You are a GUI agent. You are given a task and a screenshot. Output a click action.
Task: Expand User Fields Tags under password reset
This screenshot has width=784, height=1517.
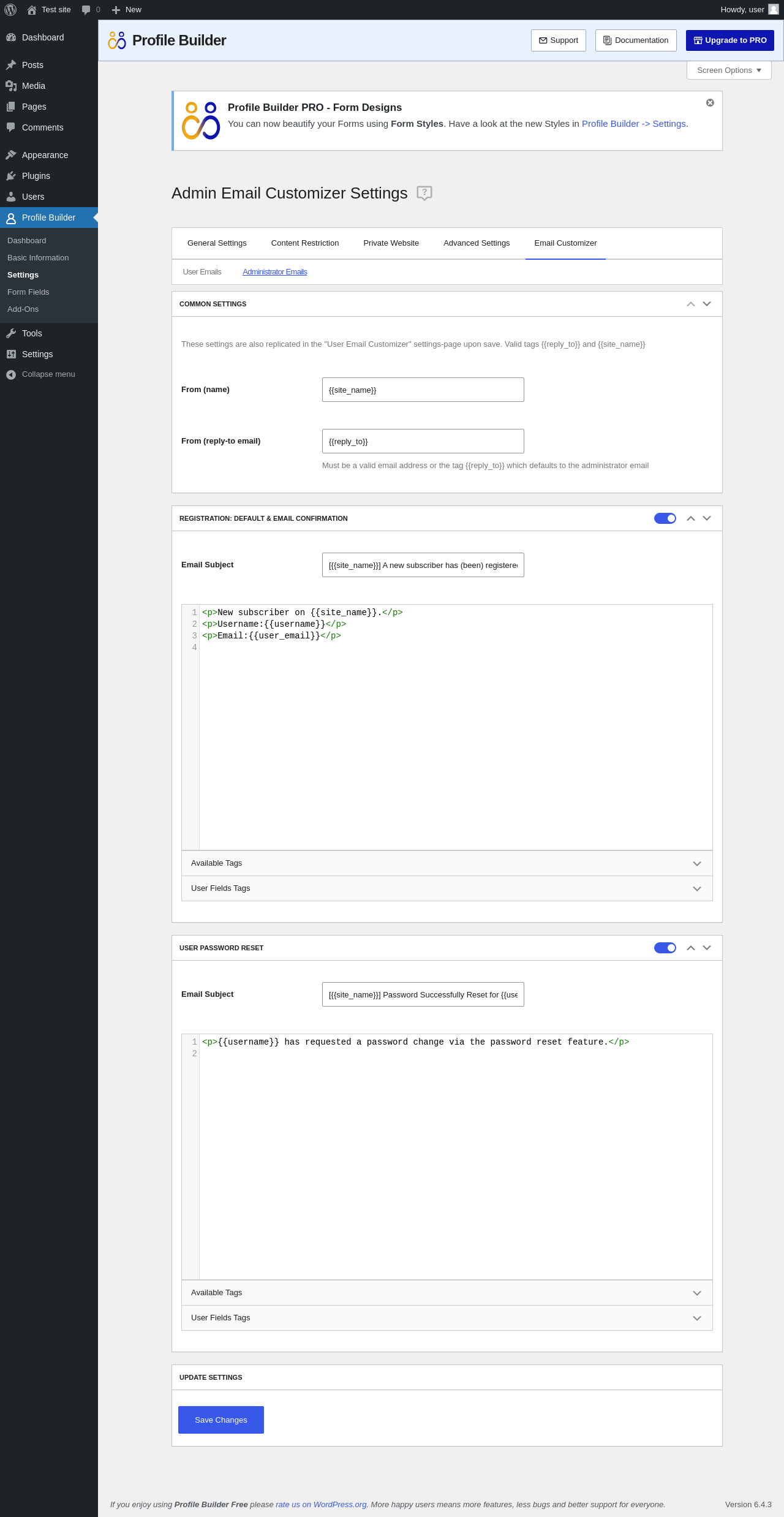447,1318
